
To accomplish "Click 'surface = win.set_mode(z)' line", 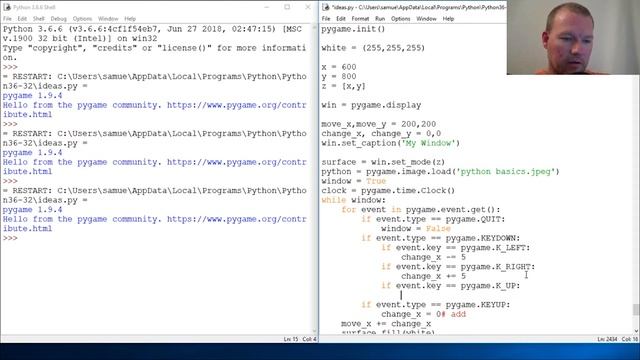I will point(383,162).
